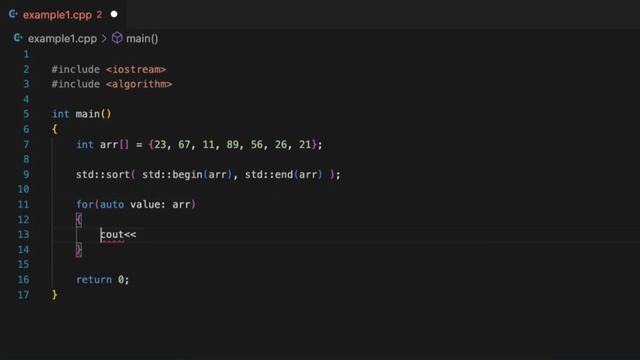640x360 pixels.
Task: Click line number 13 in the gutter
Action: [x=23, y=234]
